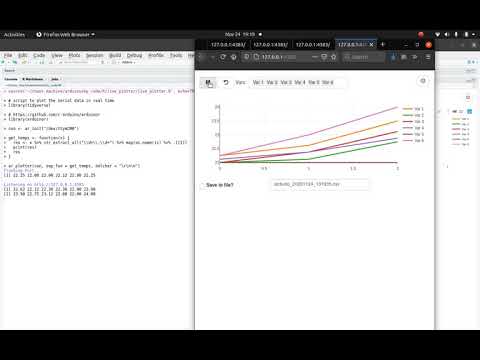Toggle Var 3 in the chart legend
Screen dimensions: 480x360
pyautogui.click(x=413, y=122)
